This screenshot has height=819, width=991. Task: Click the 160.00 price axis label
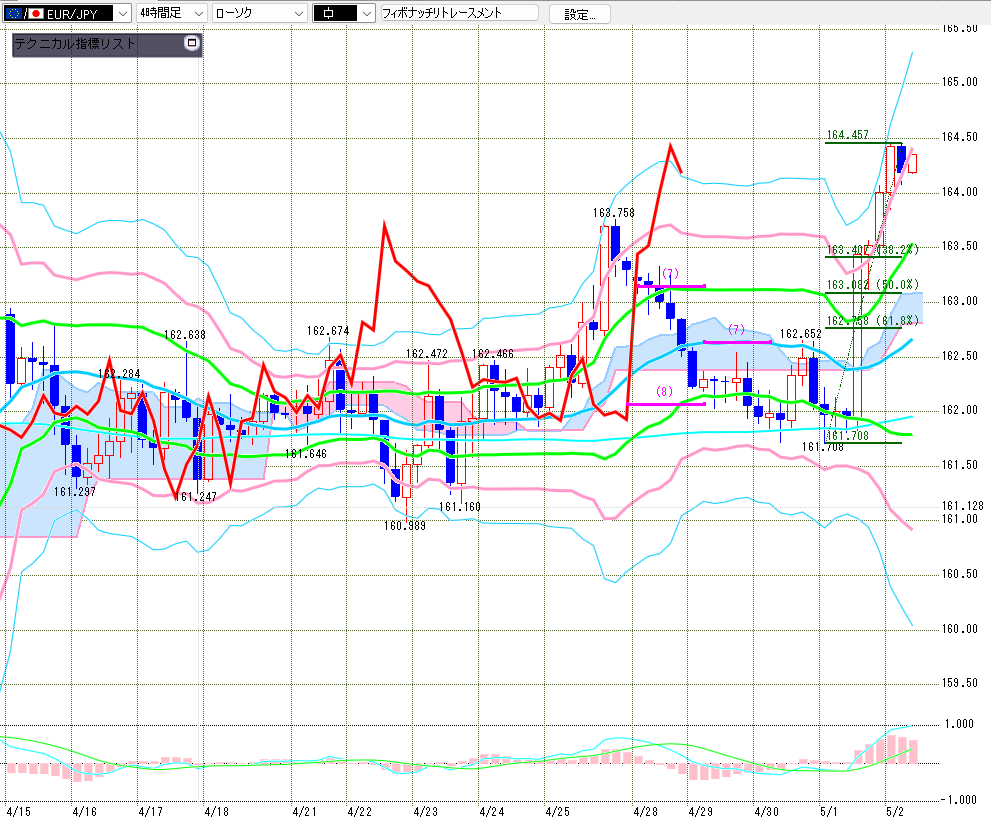959,629
